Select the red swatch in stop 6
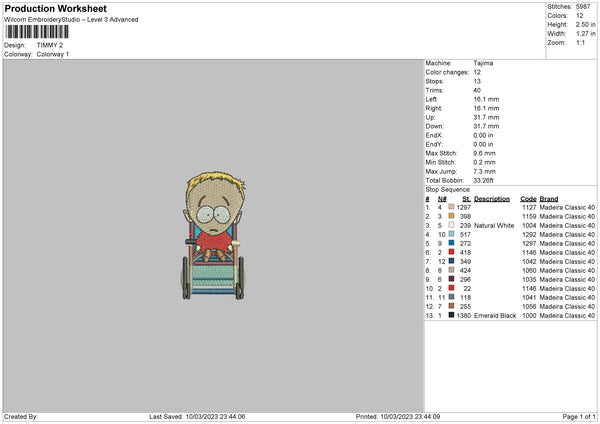Viewport: 600px width, 424px height. click(451, 252)
